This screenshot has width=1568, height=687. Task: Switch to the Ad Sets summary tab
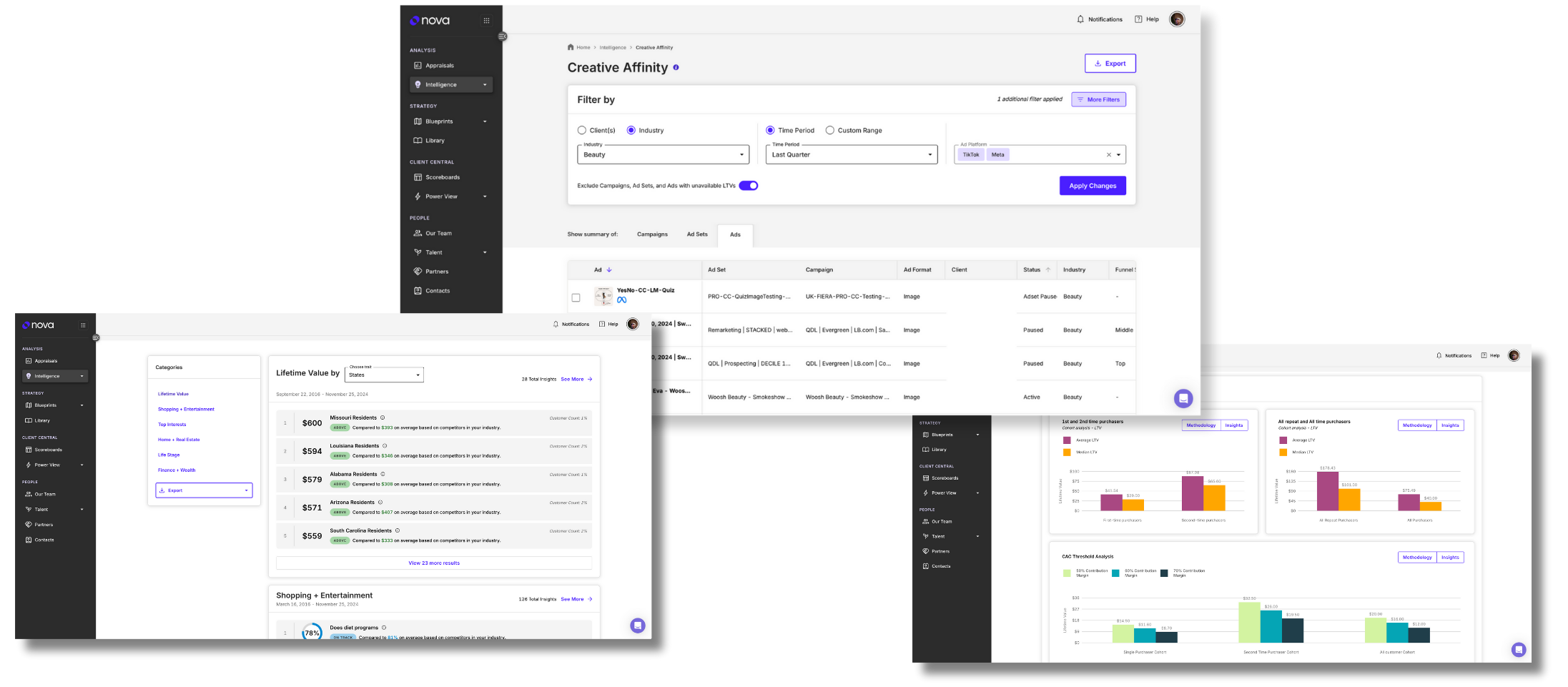[x=697, y=234]
